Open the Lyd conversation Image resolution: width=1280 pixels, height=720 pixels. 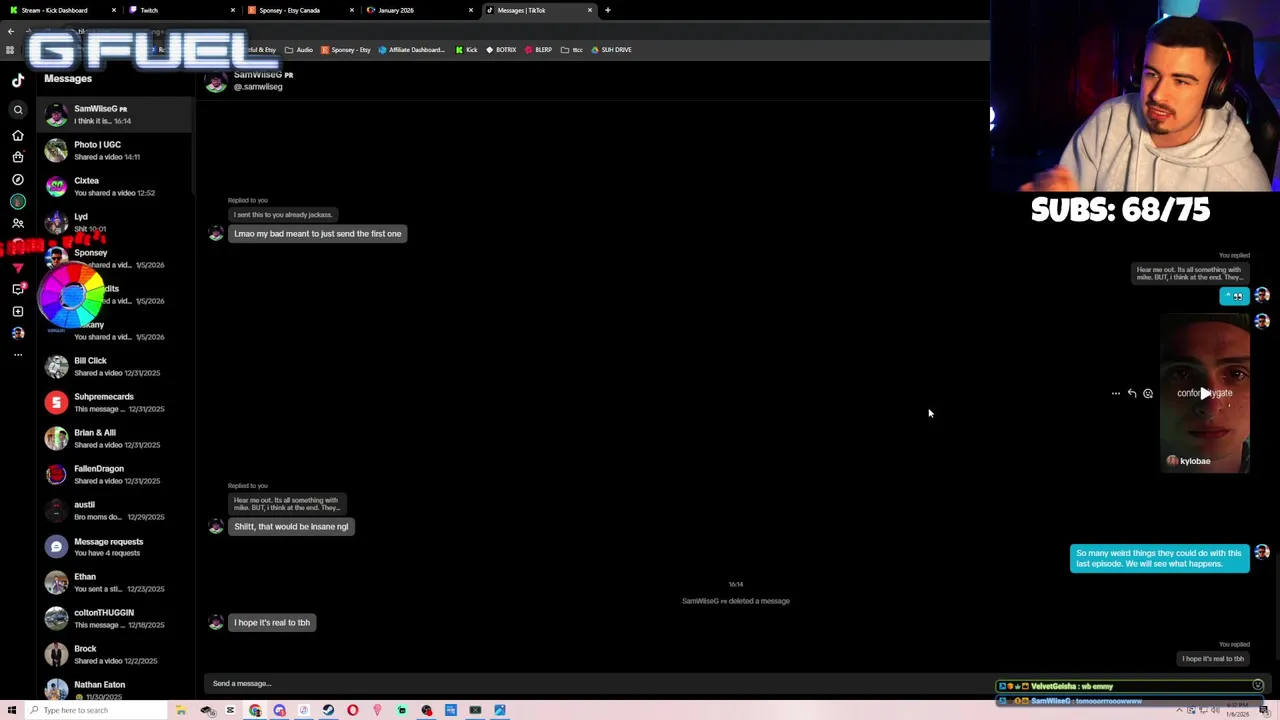coord(115,223)
